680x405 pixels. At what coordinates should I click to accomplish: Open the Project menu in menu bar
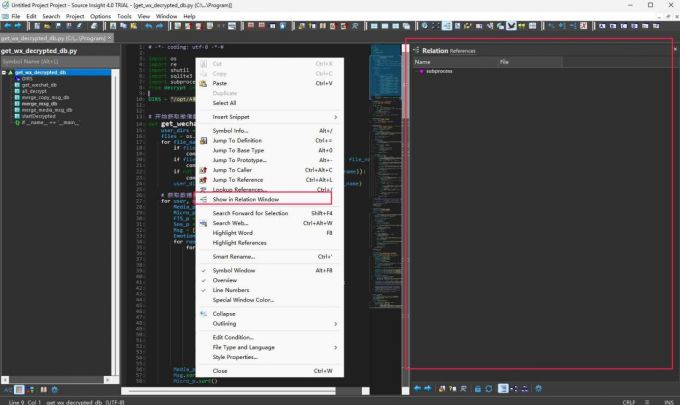click(x=75, y=16)
